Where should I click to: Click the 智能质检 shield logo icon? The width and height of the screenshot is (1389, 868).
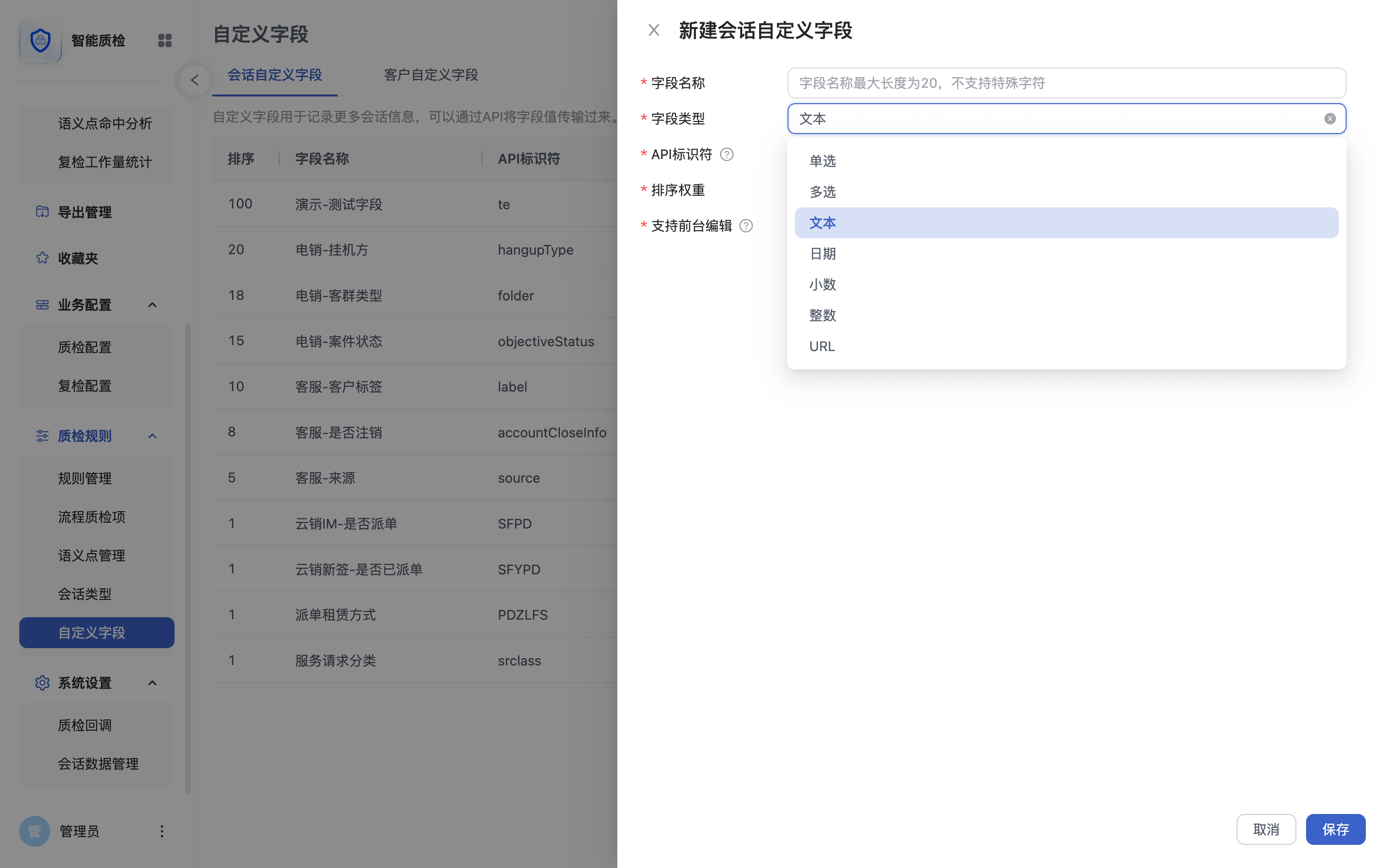40,40
